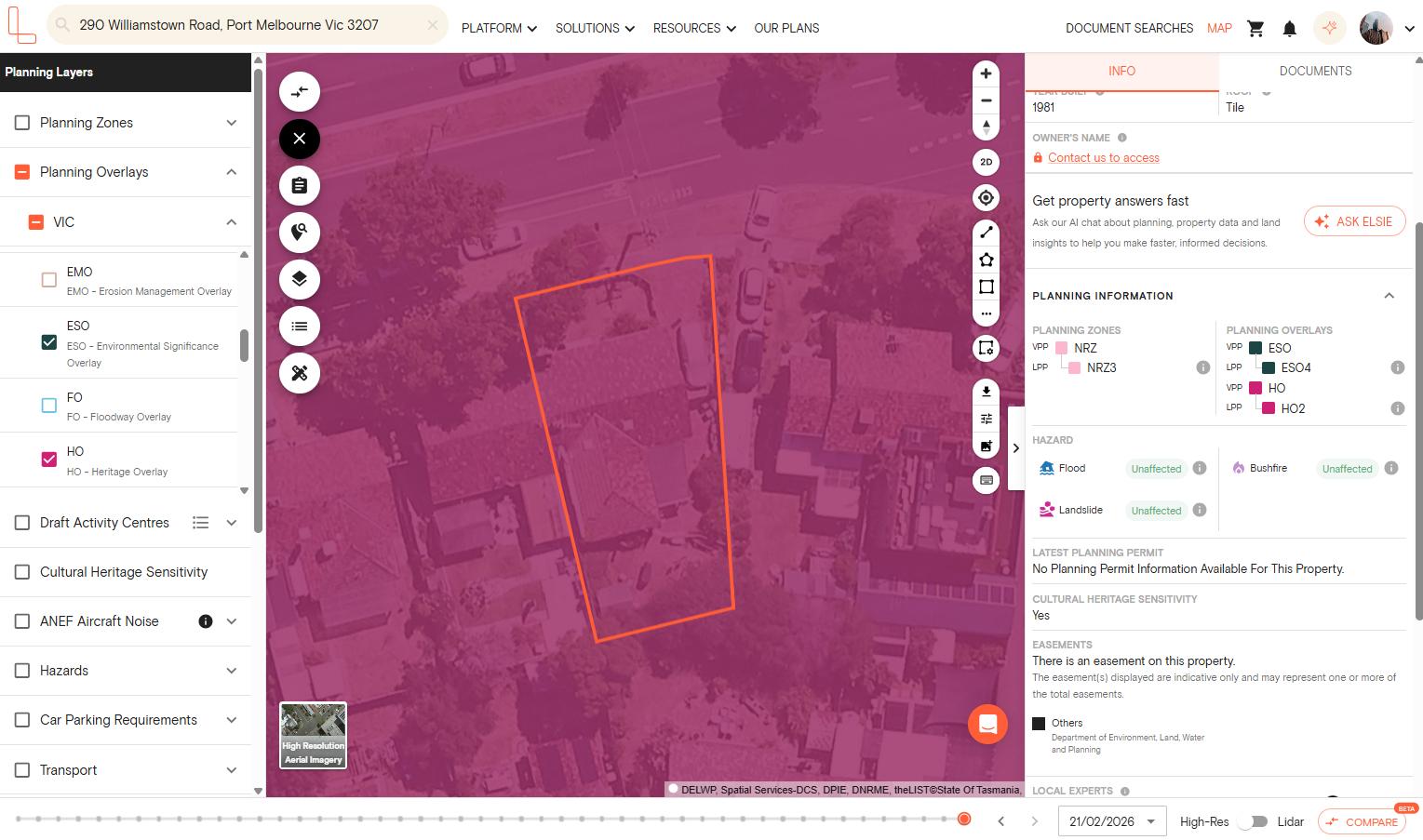Show info for ANEF Aircraft Noise
1423x840 pixels.
(206, 621)
